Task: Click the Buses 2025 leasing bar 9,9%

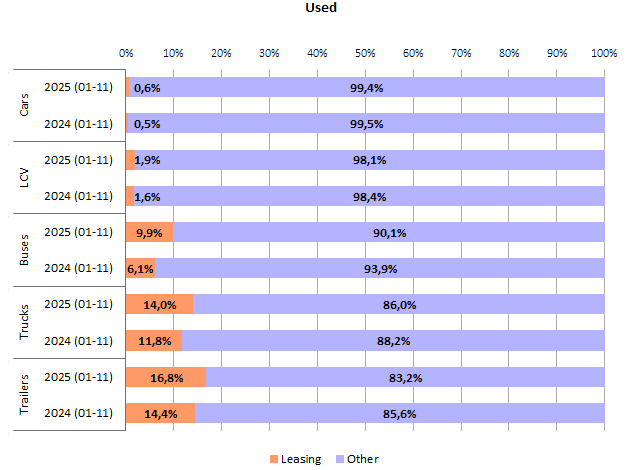Action: coord(149,232)
